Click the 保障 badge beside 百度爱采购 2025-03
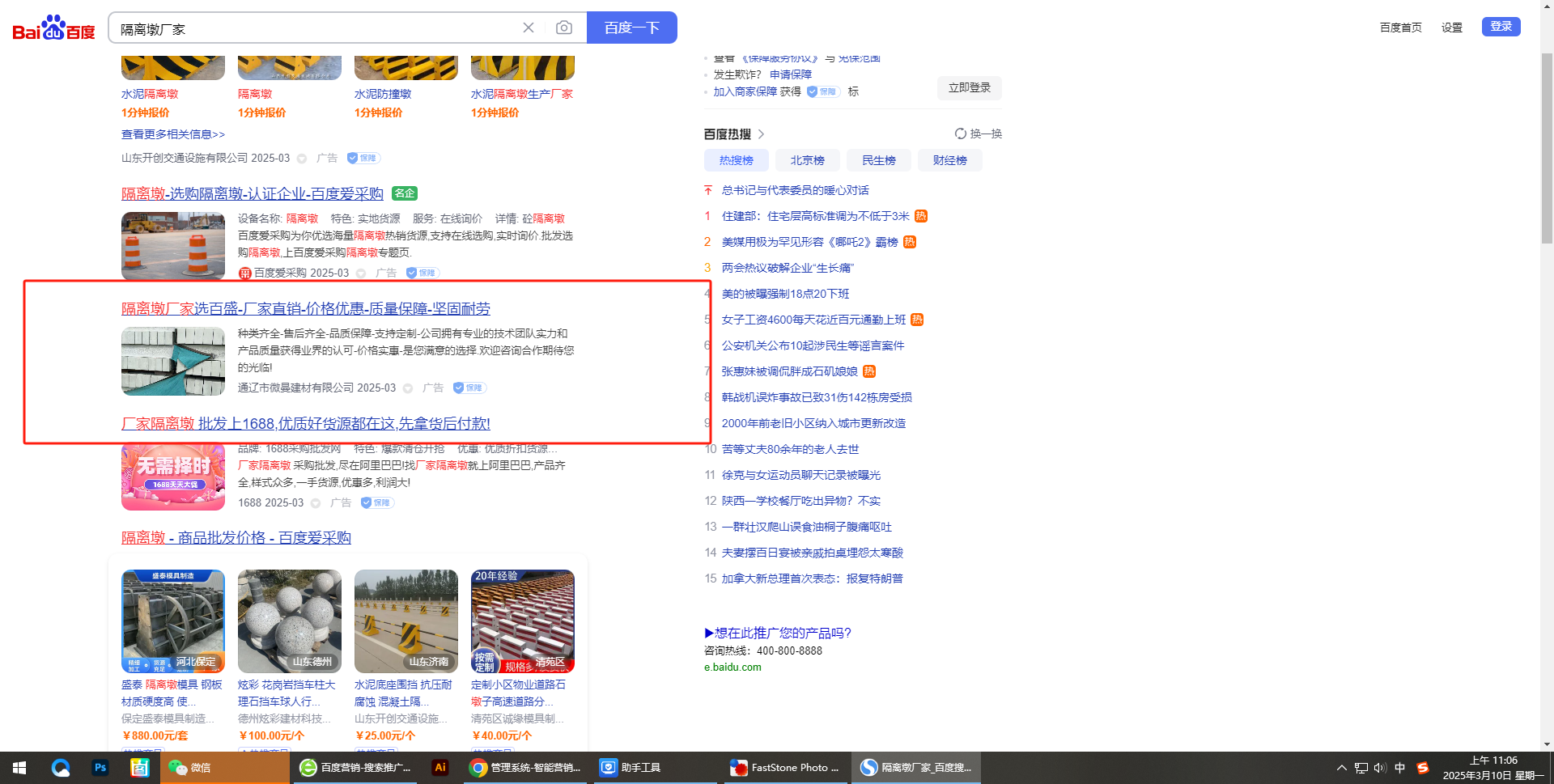 (422, 273)
